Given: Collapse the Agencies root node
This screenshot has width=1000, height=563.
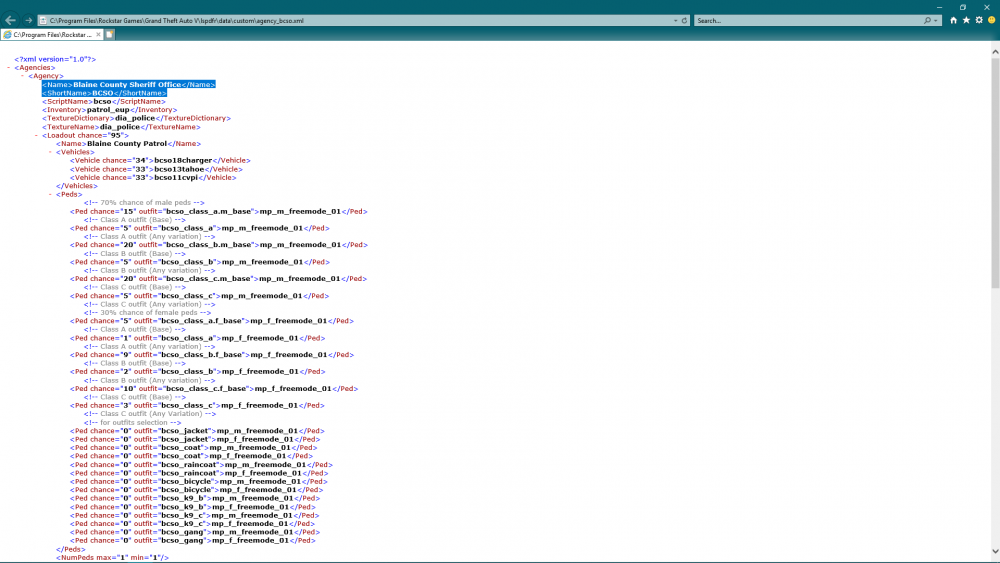Looking at the screenshot, I should tap(9, 68).
